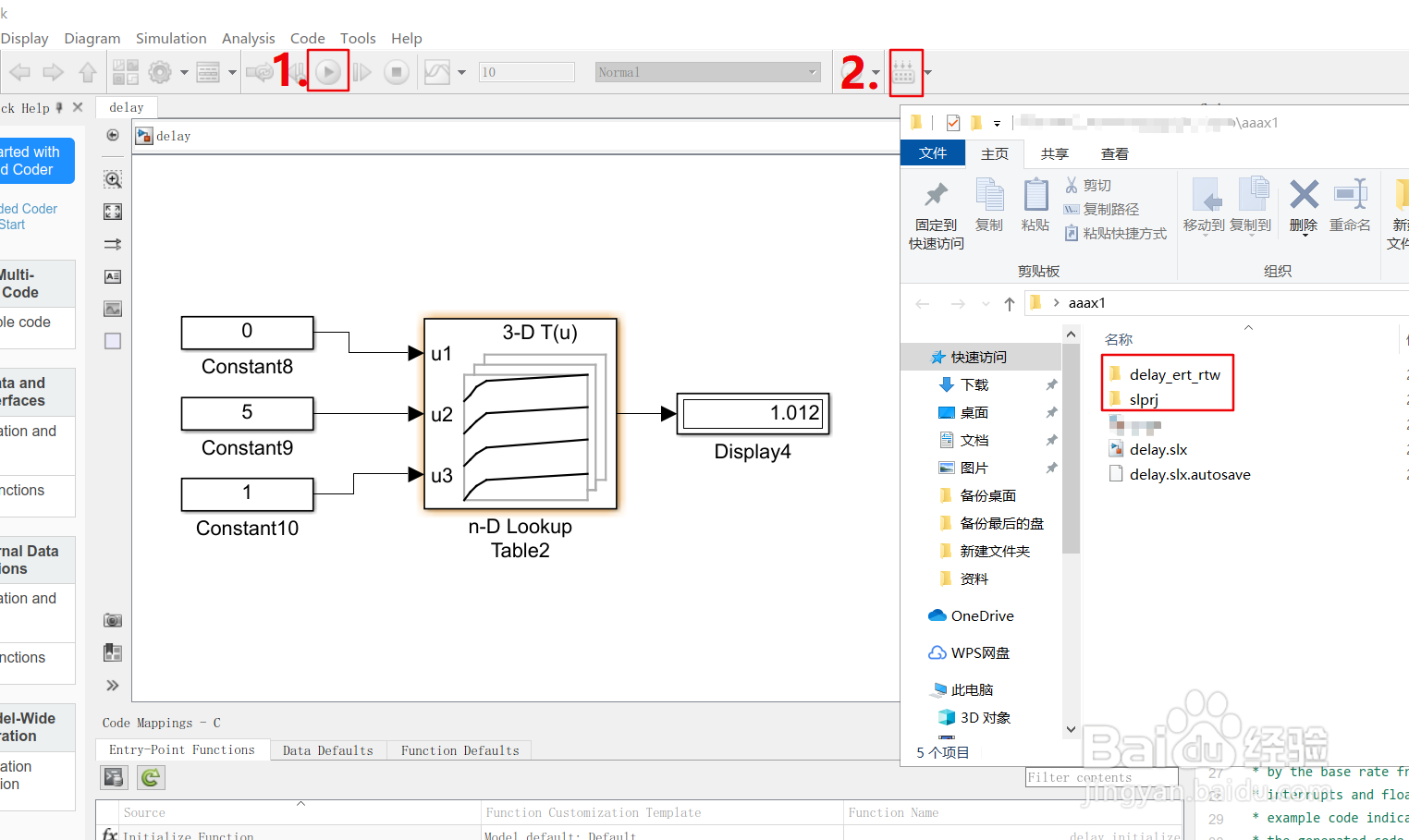
Task: Open the Model Explorer toolbar icon
Action: pos(208,72)
